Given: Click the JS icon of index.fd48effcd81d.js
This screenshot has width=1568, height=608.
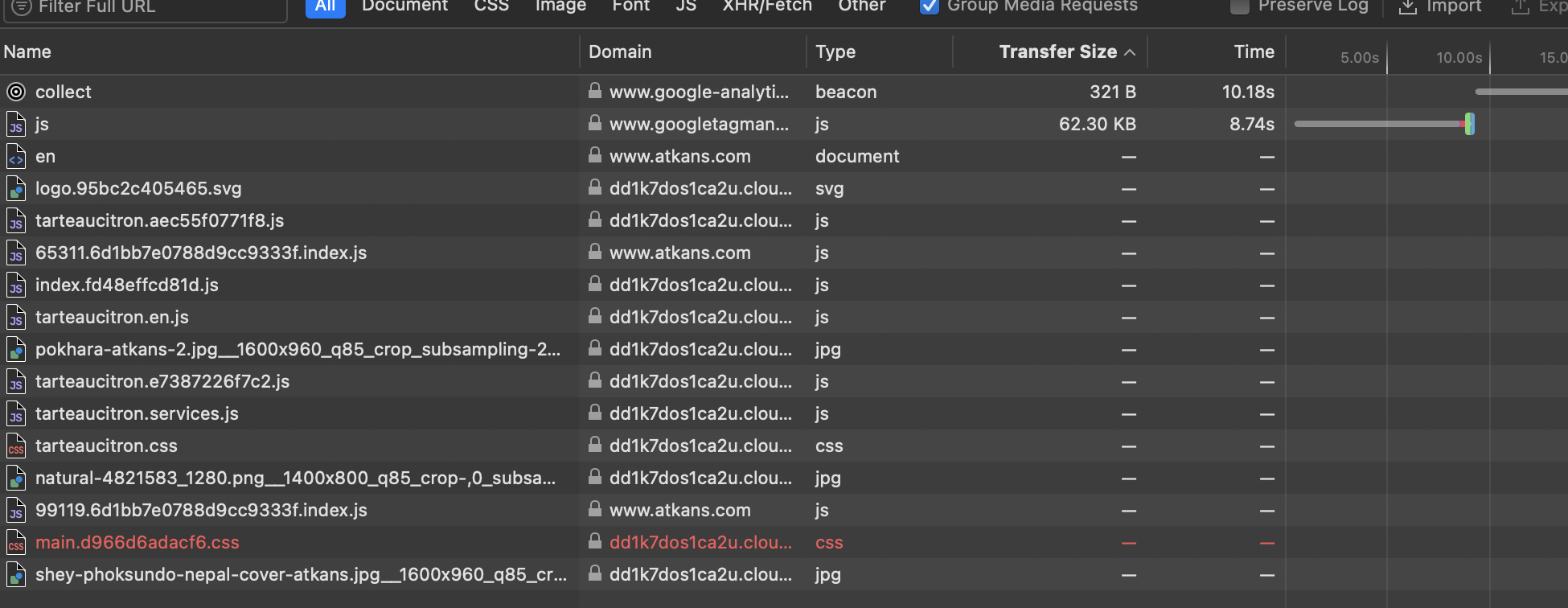Looking at the screenshot, I should [16, 285].
